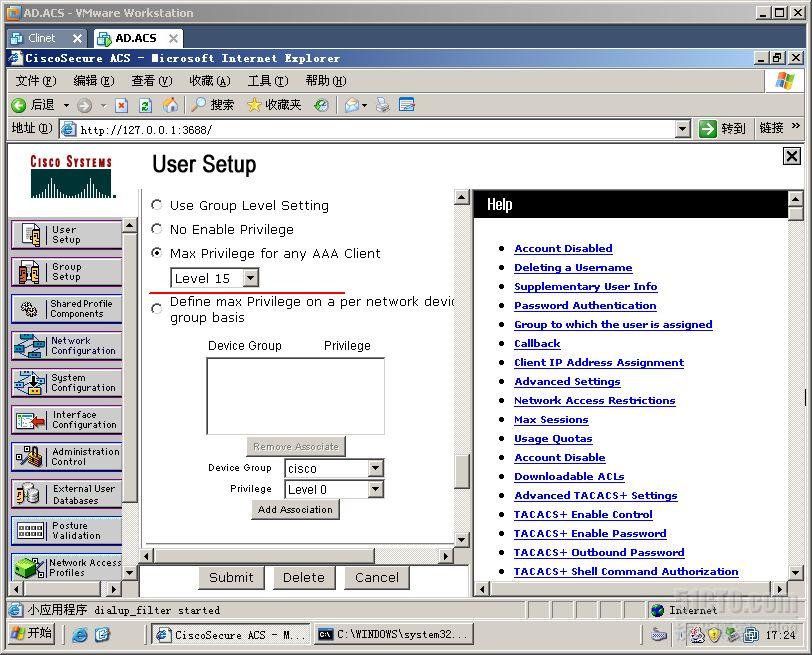Click the IE Home icon
The image size is (812, 655).
(170, 106)
